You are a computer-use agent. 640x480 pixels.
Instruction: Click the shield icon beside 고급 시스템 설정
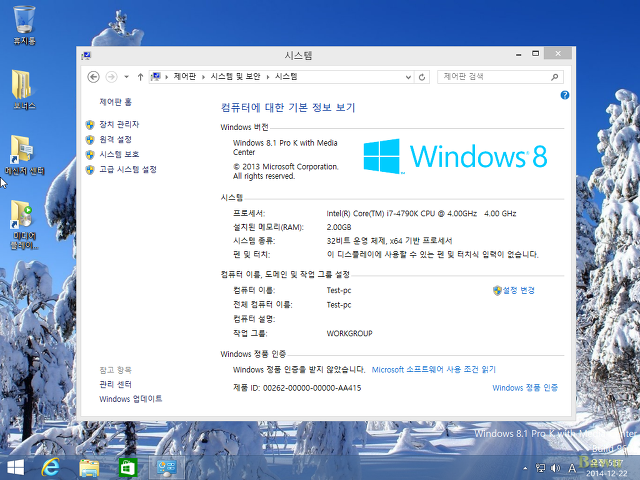click(90, 169)
